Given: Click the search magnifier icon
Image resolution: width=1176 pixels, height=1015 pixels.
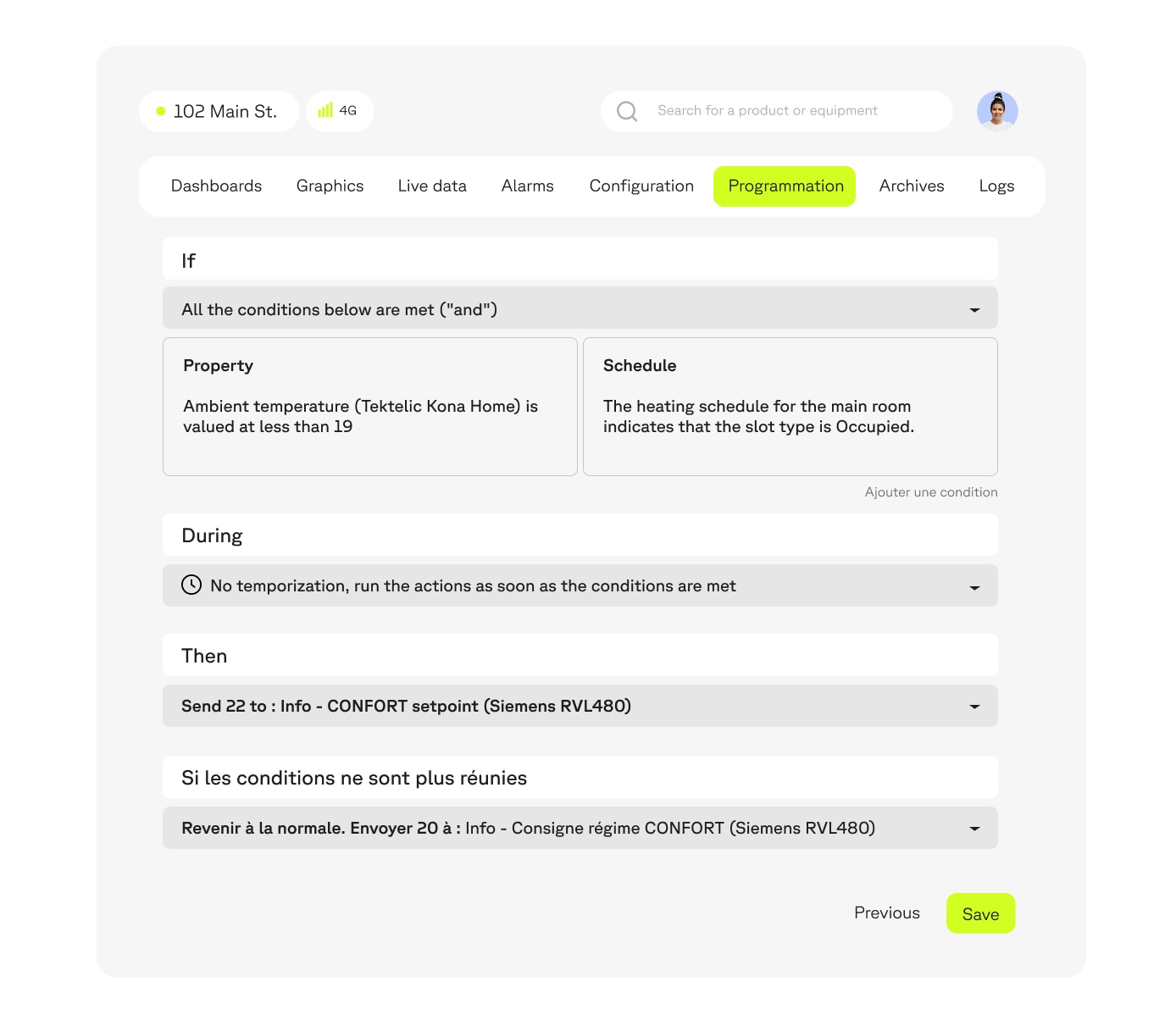Looking at the screenshot, I should tap(627, 111).
